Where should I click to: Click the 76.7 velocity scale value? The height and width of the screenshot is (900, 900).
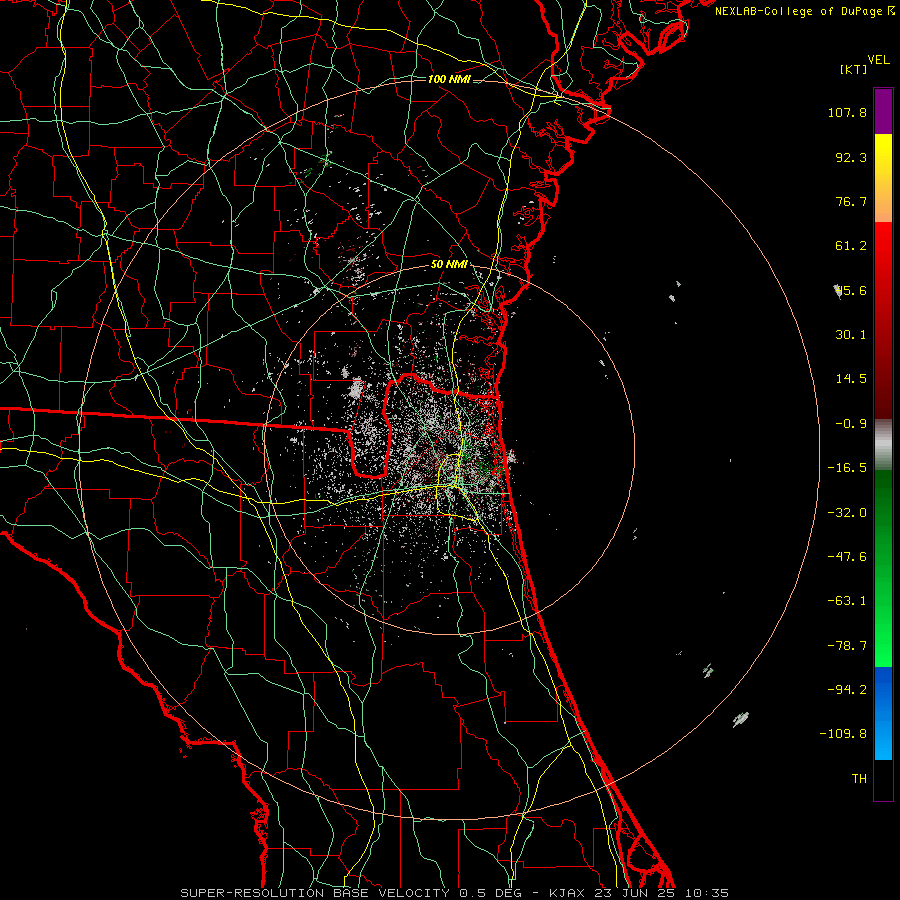tap(851, 201)
